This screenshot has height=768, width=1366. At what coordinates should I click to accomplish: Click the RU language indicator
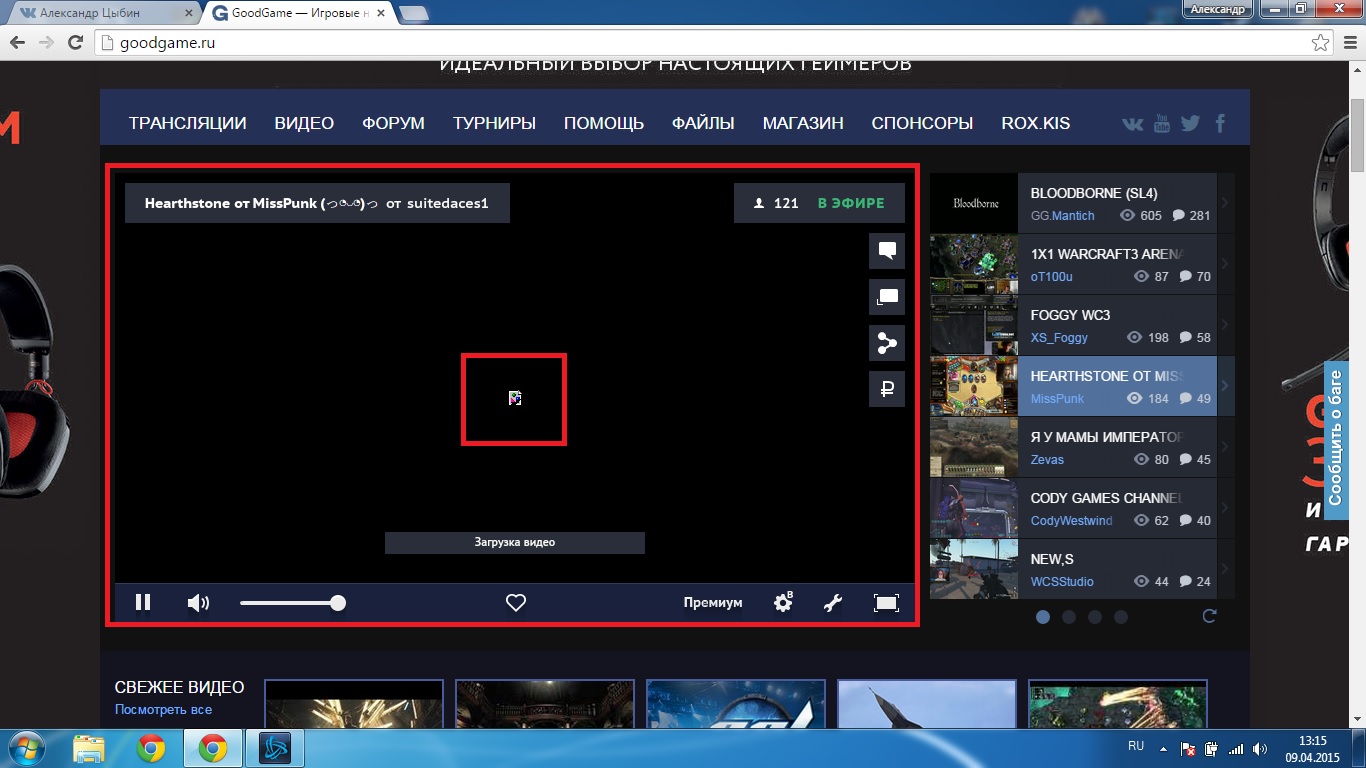coord(1136,746)
